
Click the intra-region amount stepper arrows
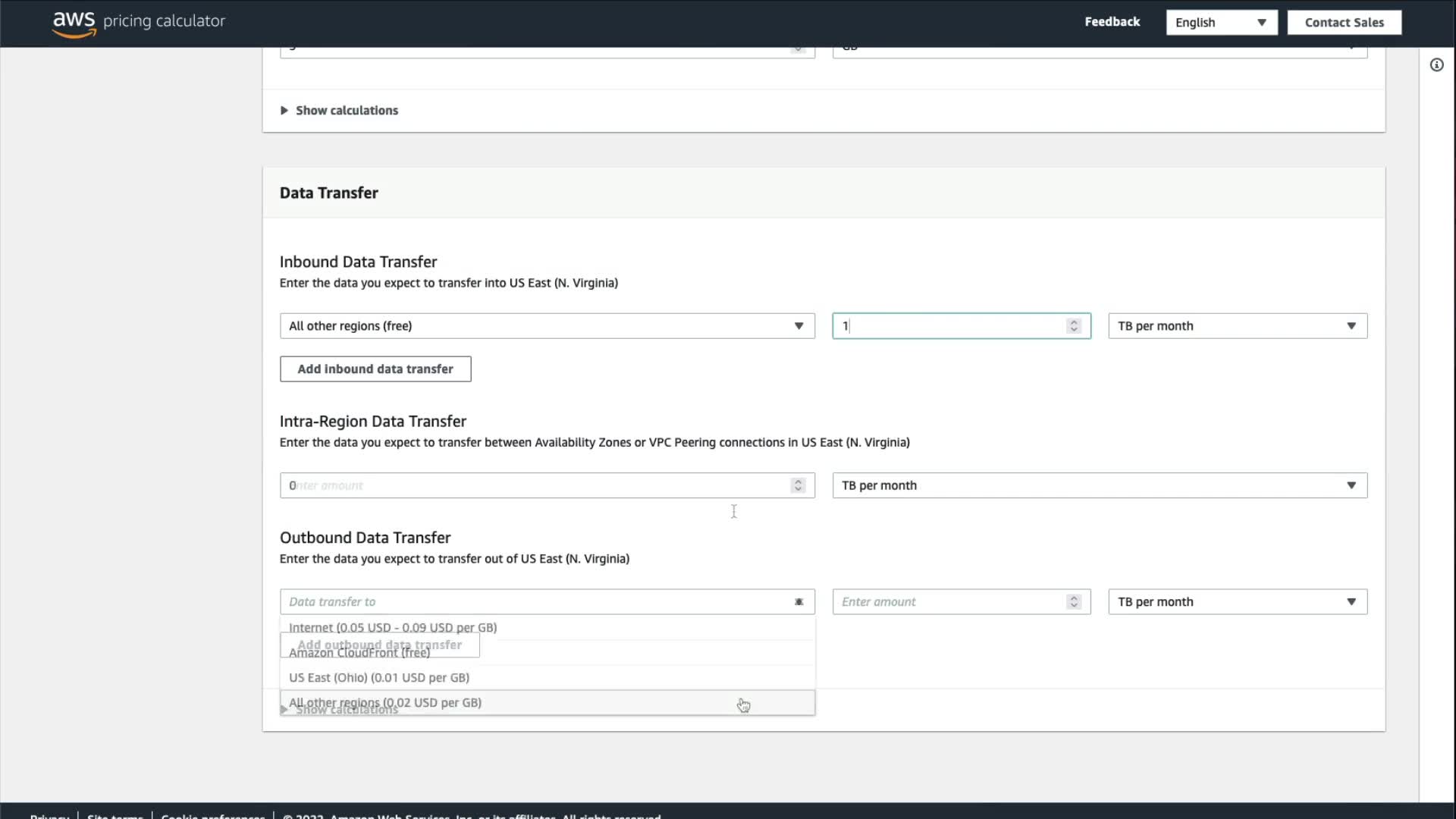click(797, 485)
